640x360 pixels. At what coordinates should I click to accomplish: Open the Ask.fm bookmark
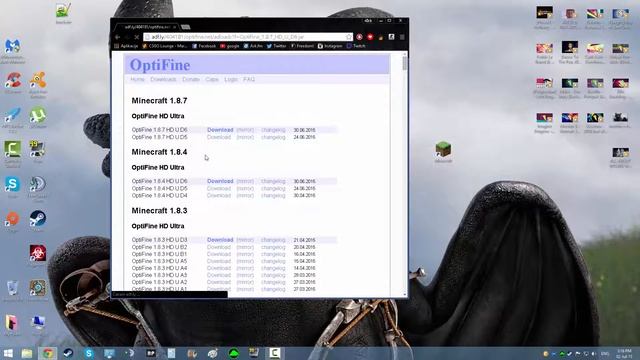click(x=253, y=46)
